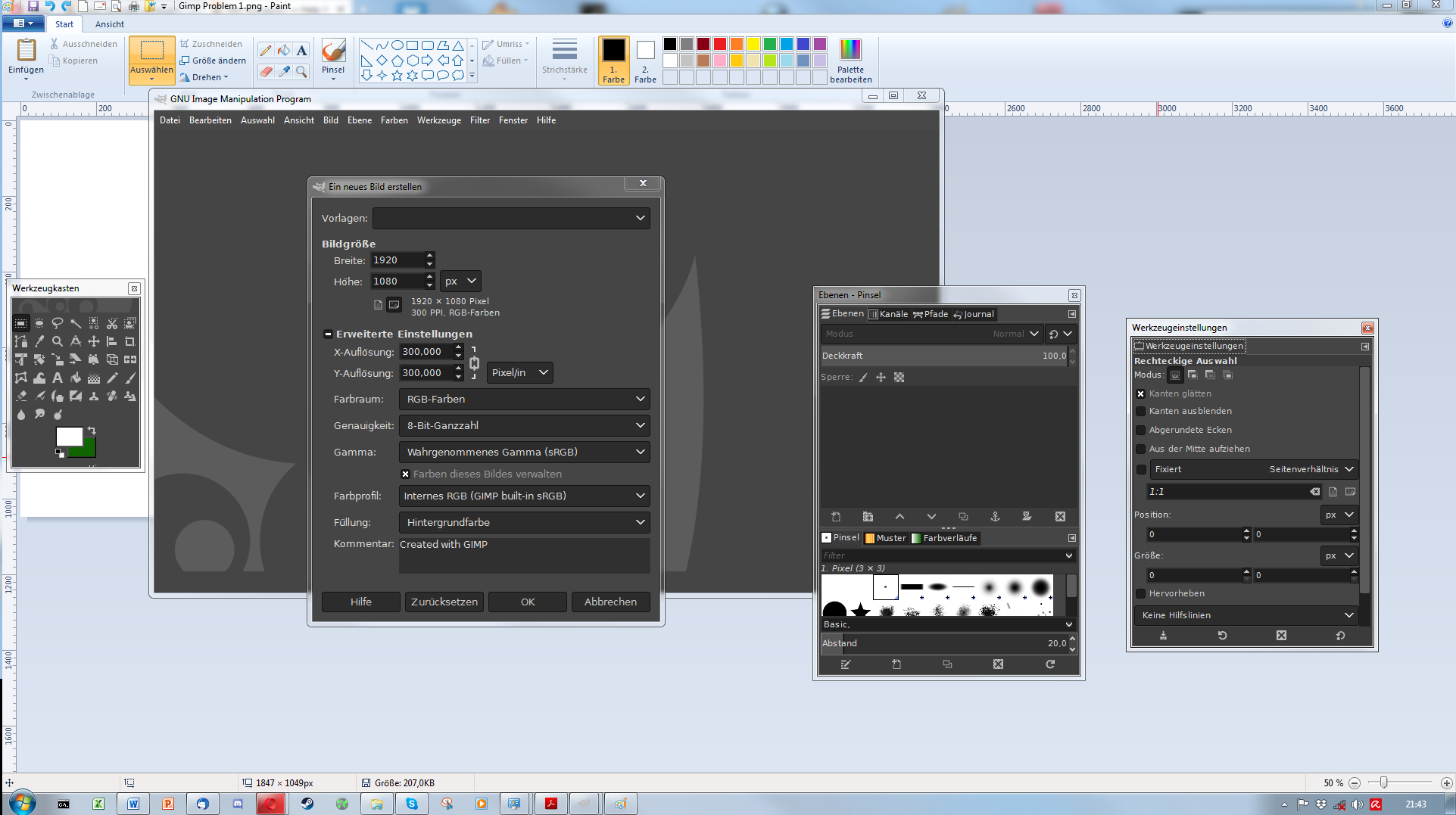Click the Hilfe button in dialog
Screen dimensions: 1456x815
point(361,602)
